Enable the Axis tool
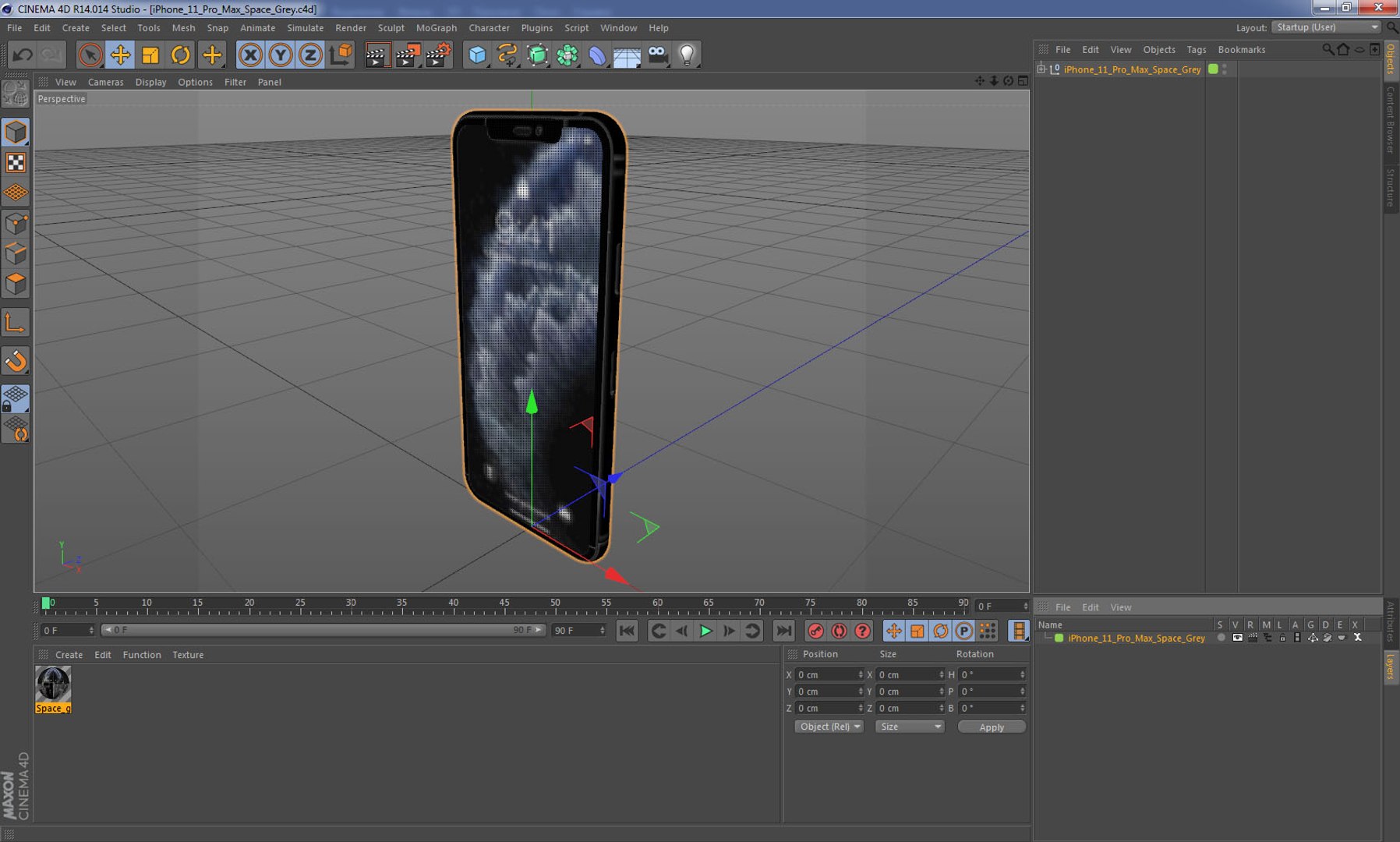This screenshot has height=842, width=1400. (16, 323)
